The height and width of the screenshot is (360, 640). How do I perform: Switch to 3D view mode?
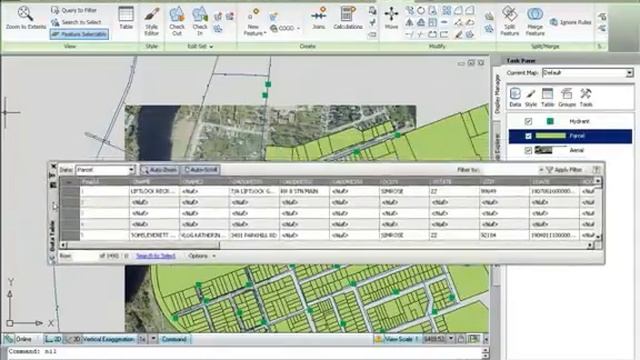tap(73, 339)
